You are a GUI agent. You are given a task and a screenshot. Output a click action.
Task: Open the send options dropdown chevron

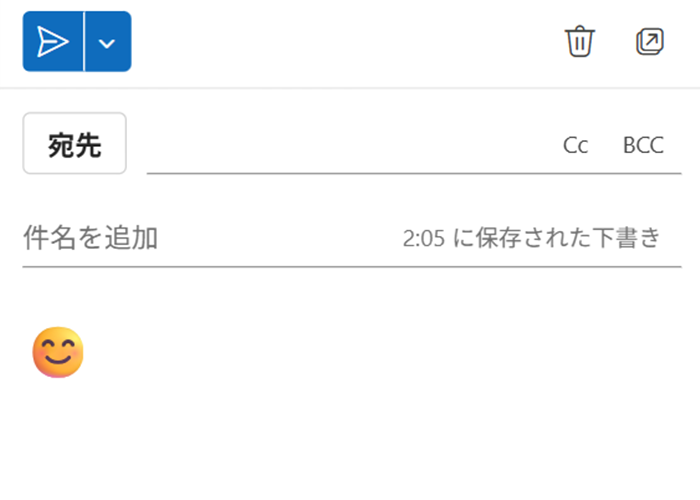point(108,42)
